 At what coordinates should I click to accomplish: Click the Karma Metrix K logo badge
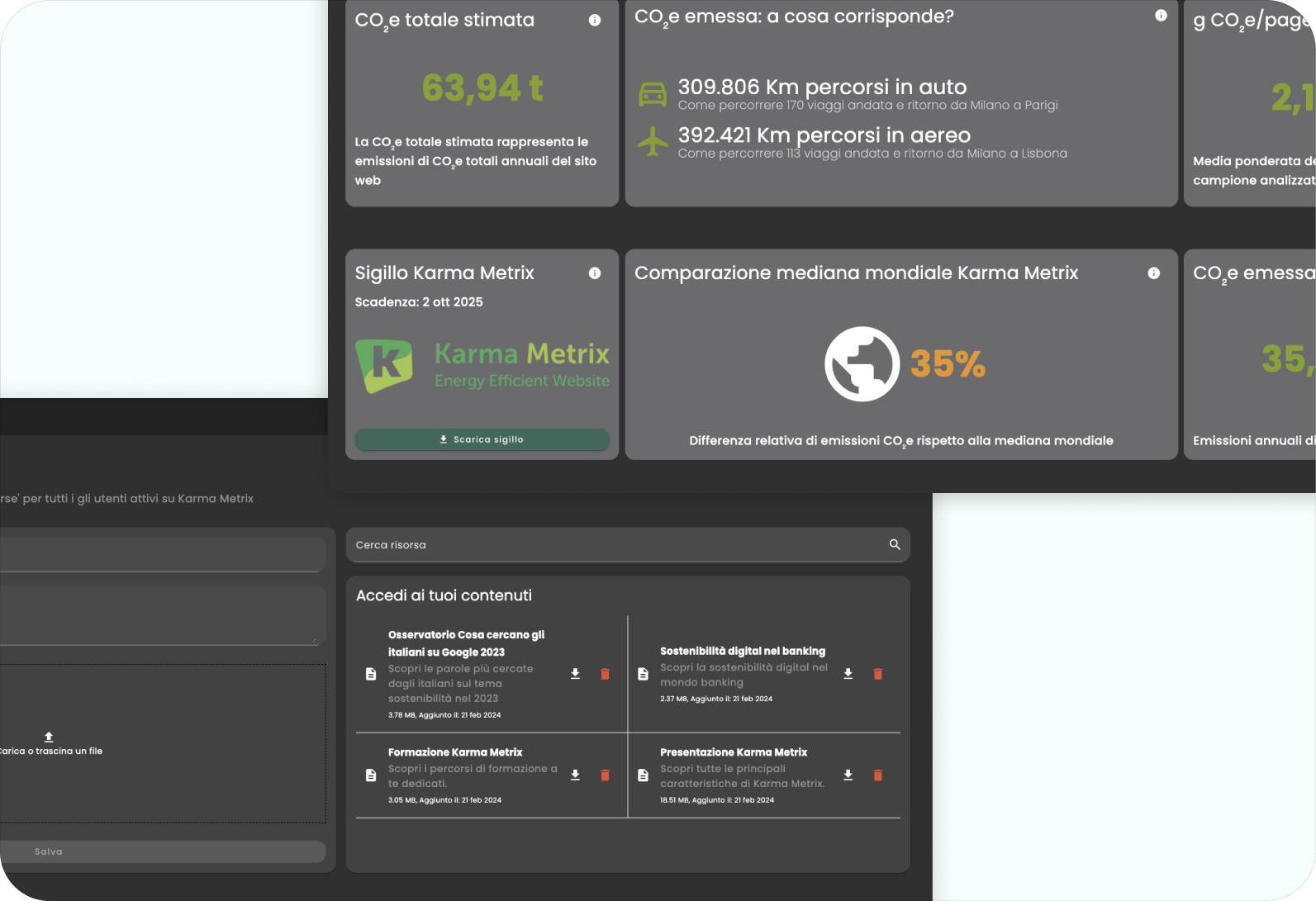pos(384,365)
